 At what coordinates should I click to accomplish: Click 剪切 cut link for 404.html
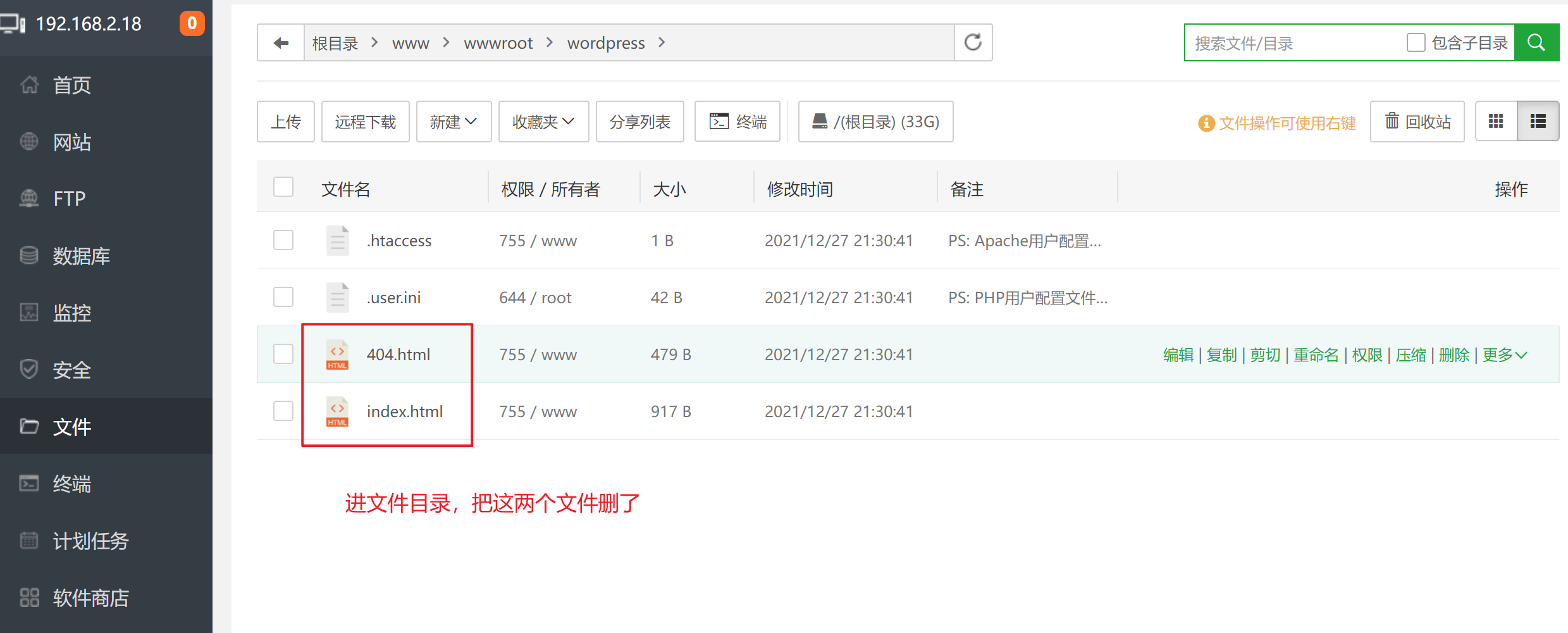tap(1266, 355)
